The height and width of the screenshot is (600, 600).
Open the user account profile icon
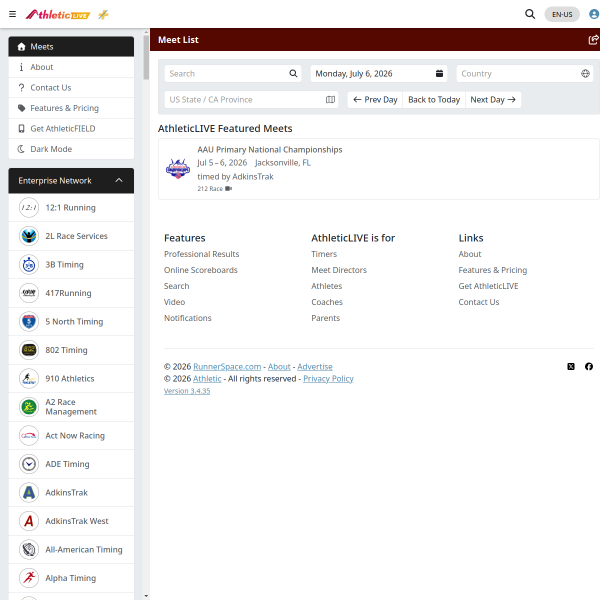tap(594, 14)
